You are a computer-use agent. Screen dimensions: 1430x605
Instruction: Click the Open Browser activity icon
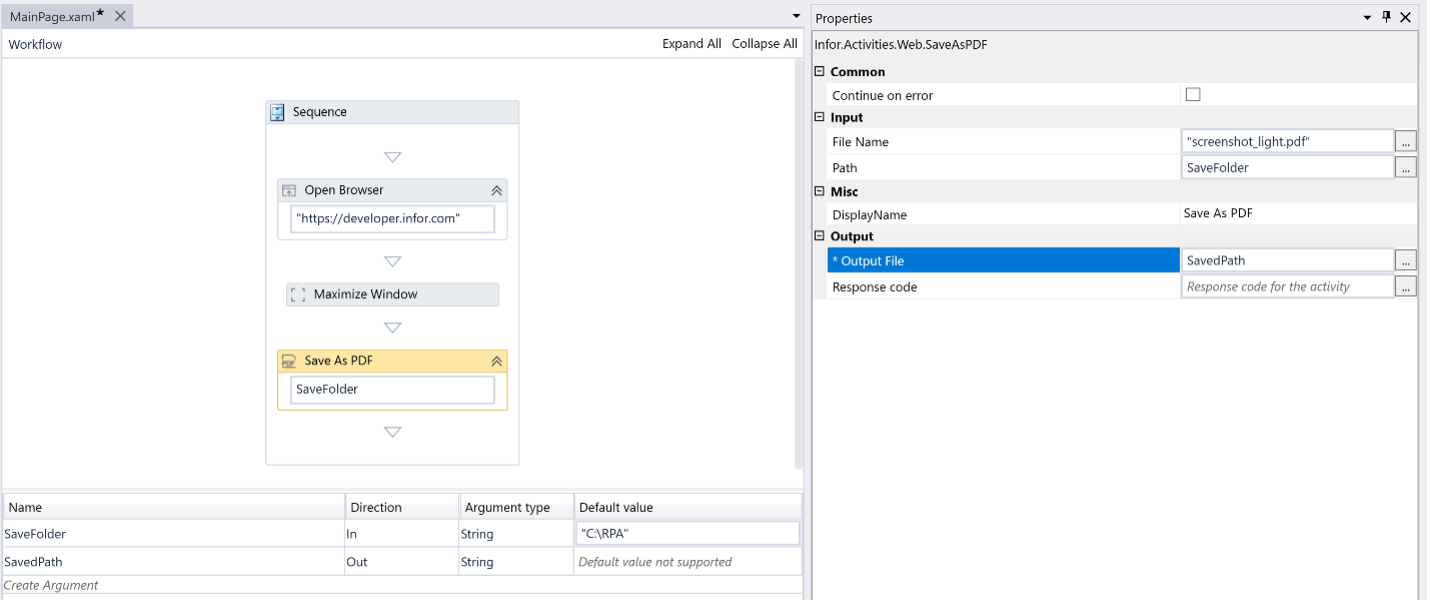coord(289,190)
